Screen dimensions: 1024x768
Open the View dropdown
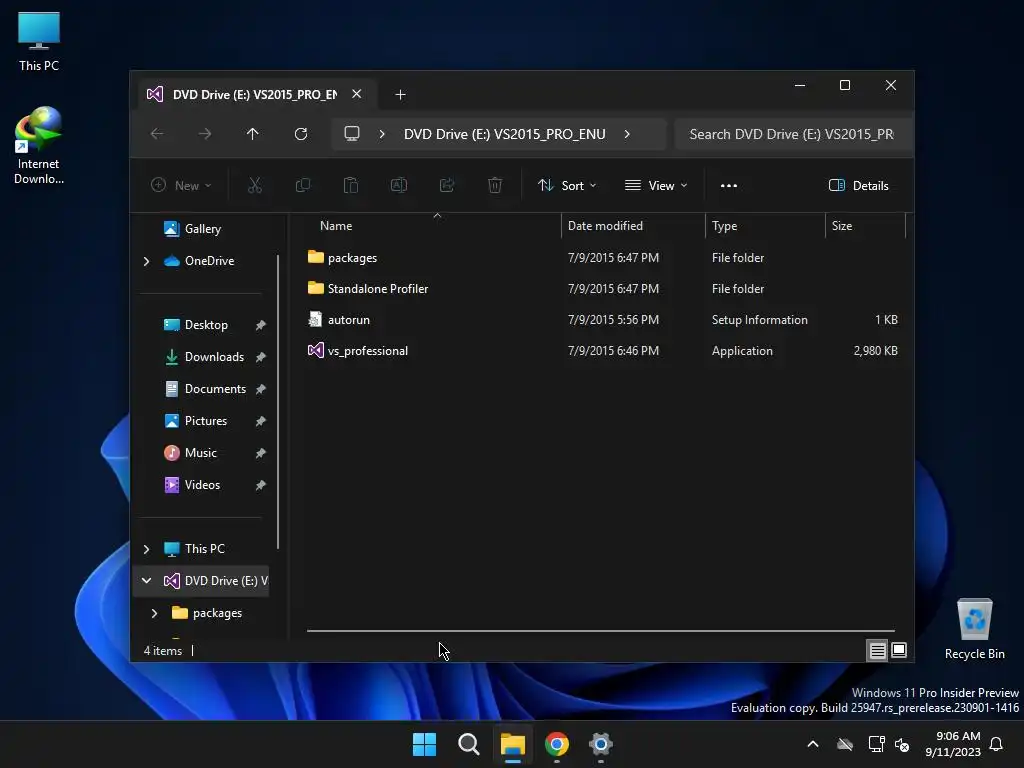click(656, 185)
